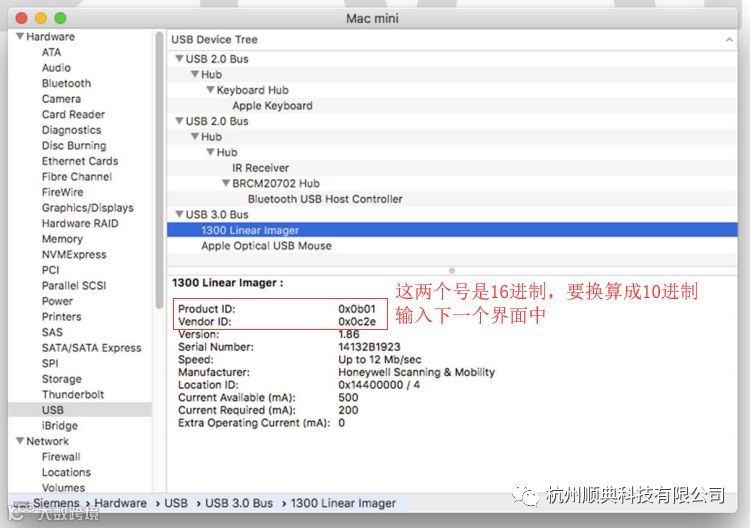750x528 pixels.
Task: Click the Product ID value 0x0b01
Action: pos(357,309)
